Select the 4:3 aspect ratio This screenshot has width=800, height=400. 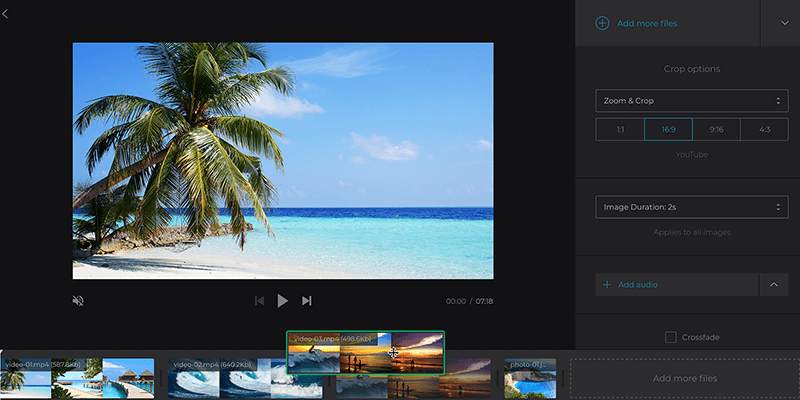(x=764, y=130)
